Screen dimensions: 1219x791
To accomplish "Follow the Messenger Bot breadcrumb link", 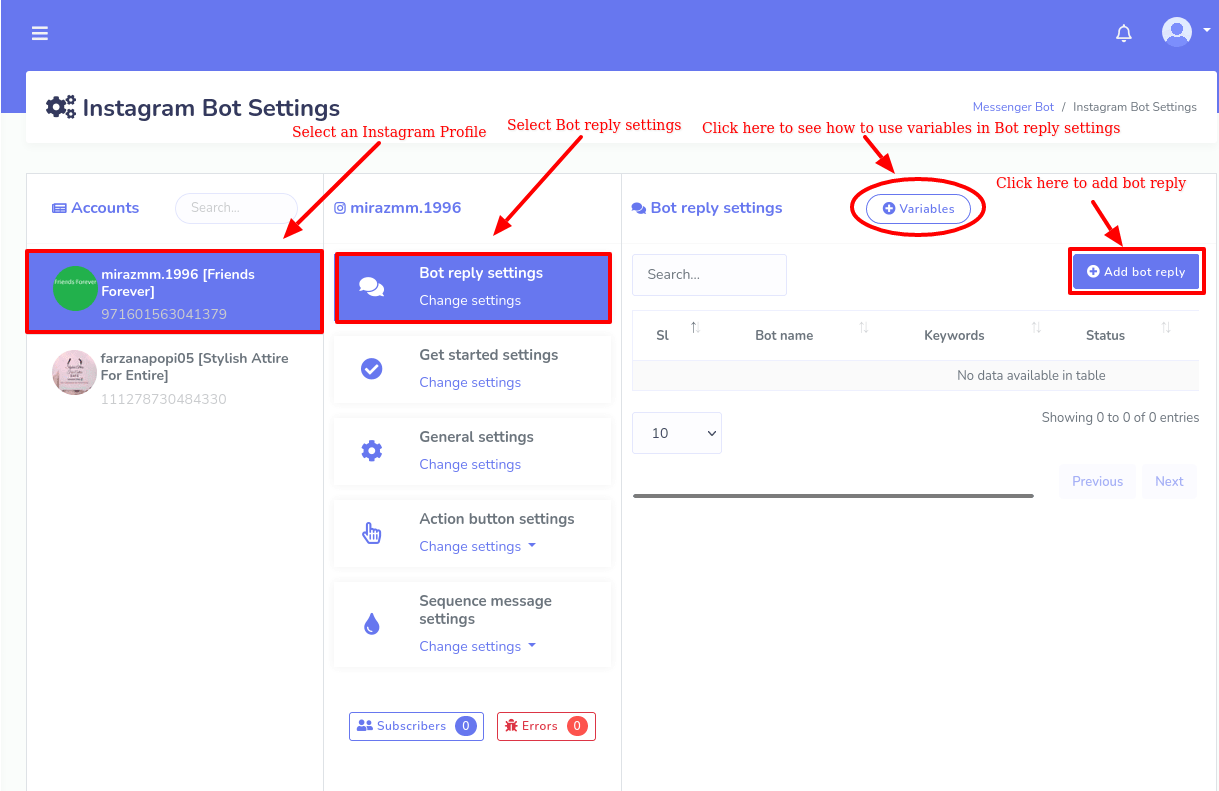I will tap(1013, 107).
